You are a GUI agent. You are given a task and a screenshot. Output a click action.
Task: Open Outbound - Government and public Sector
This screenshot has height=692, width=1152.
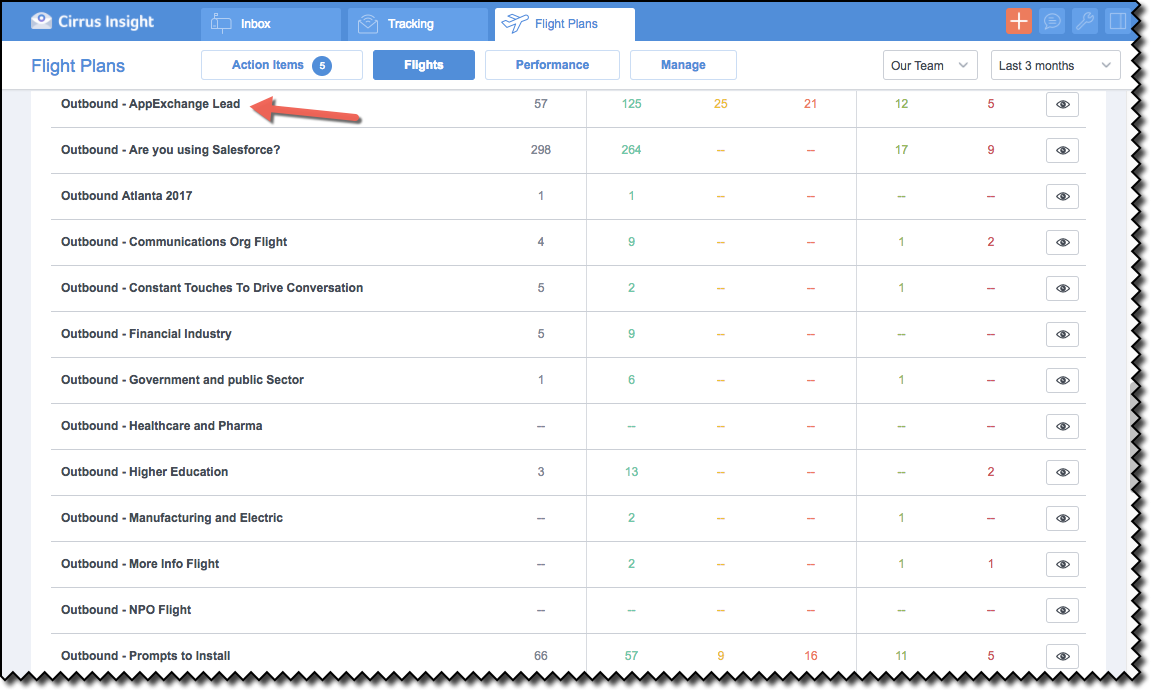(x=182, y=380)
